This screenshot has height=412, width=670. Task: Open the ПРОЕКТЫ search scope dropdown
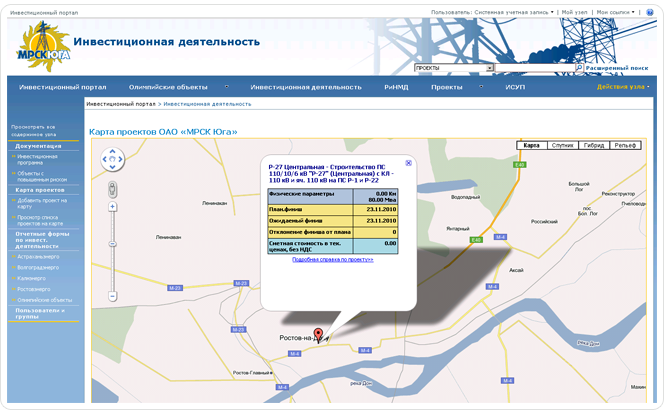(x=490, y=68)
